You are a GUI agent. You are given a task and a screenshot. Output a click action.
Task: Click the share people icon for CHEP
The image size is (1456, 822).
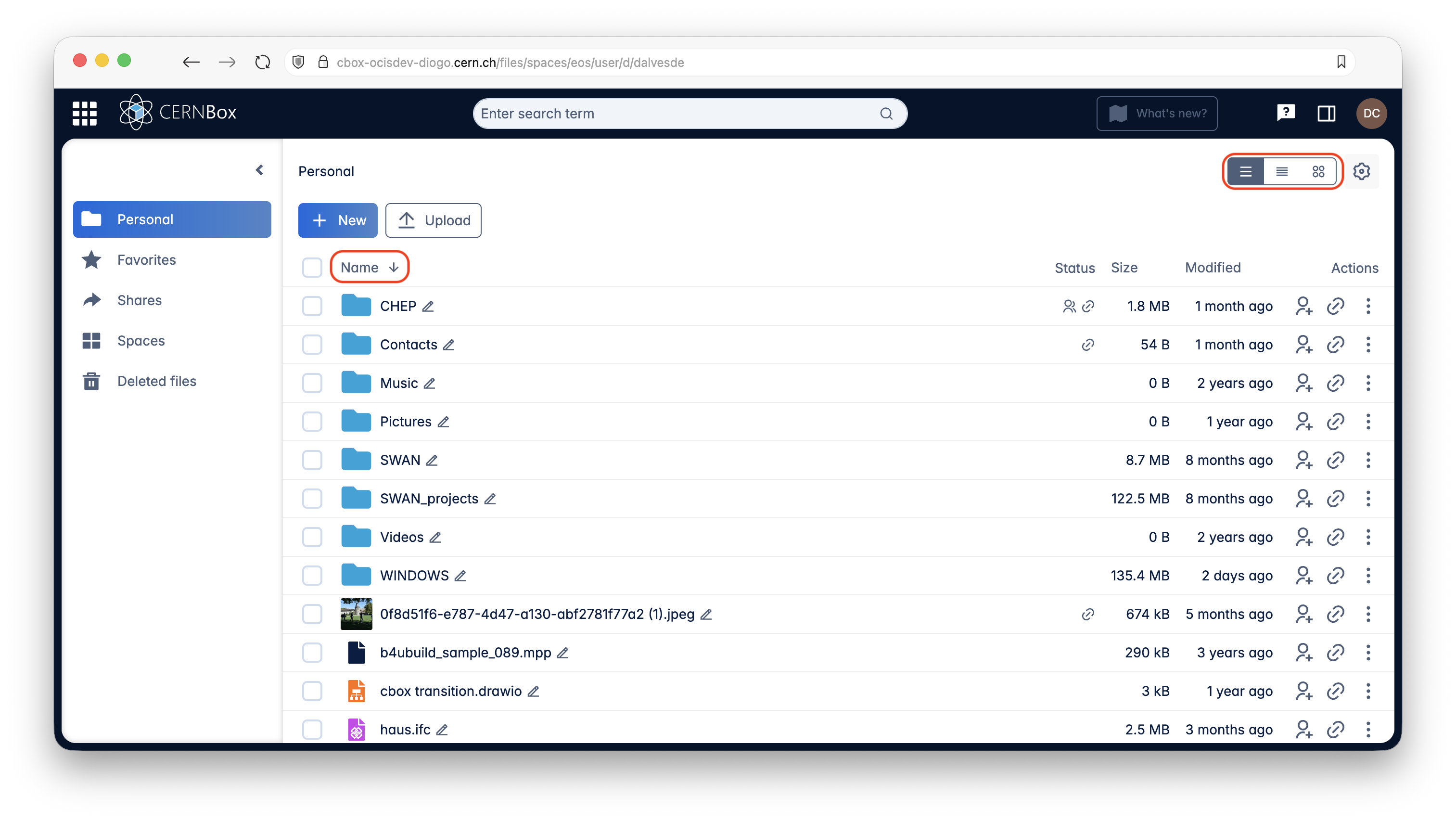(1303, 306)
